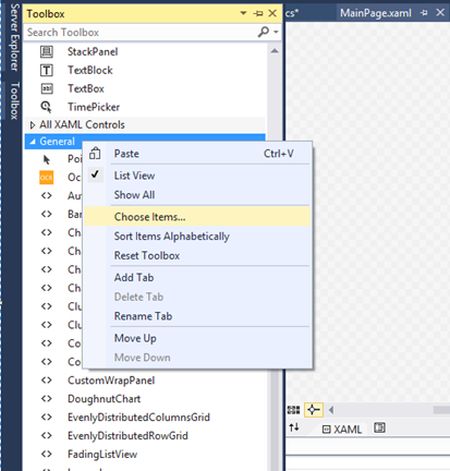Click the split view pane icon next to XAML
The image size is (450, 471).
pos(380,428)
